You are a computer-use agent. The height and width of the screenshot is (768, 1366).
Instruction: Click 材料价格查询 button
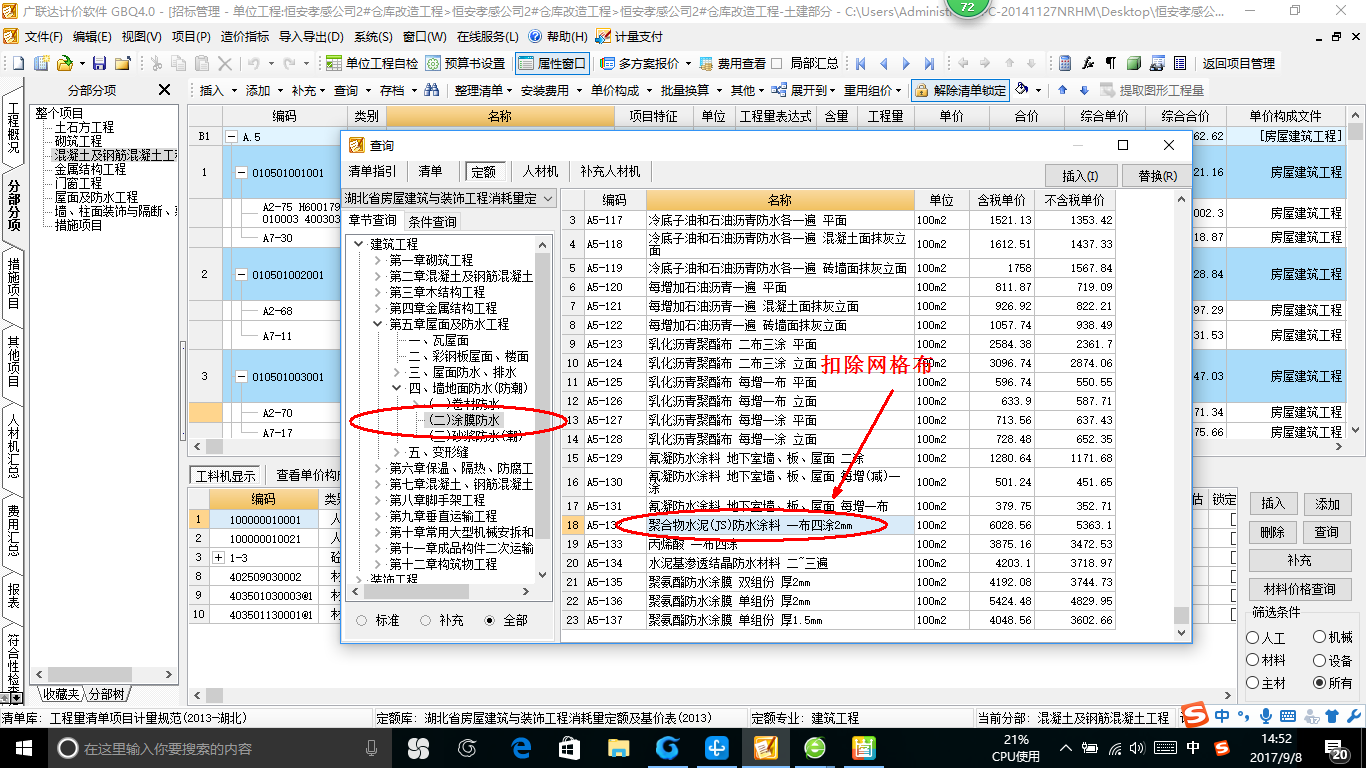click(x=1299, y=589)
